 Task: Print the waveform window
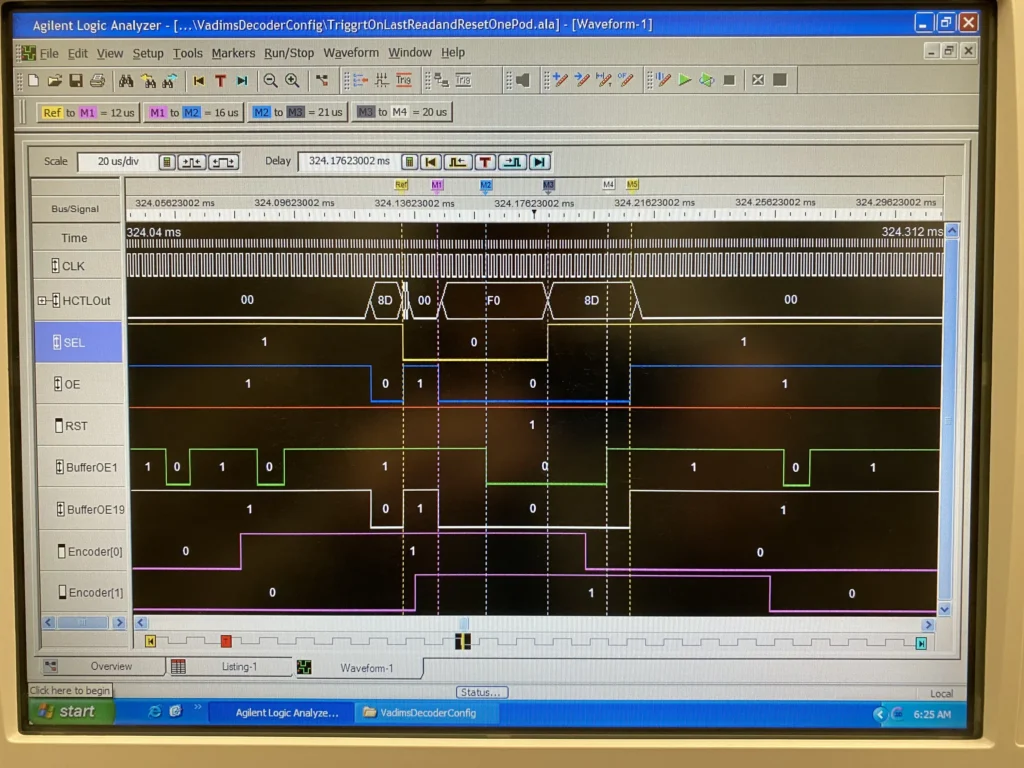pyautogui.click(x=97, y=80)
